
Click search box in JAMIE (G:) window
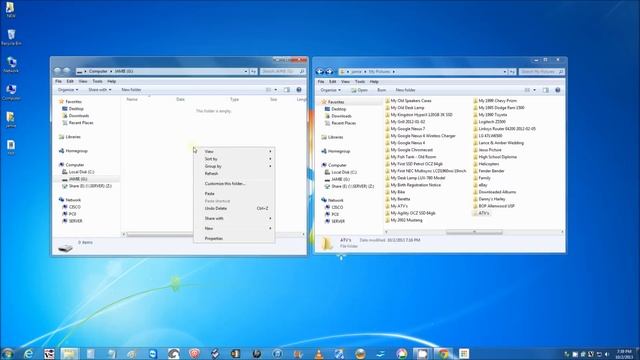coord(282,71)
